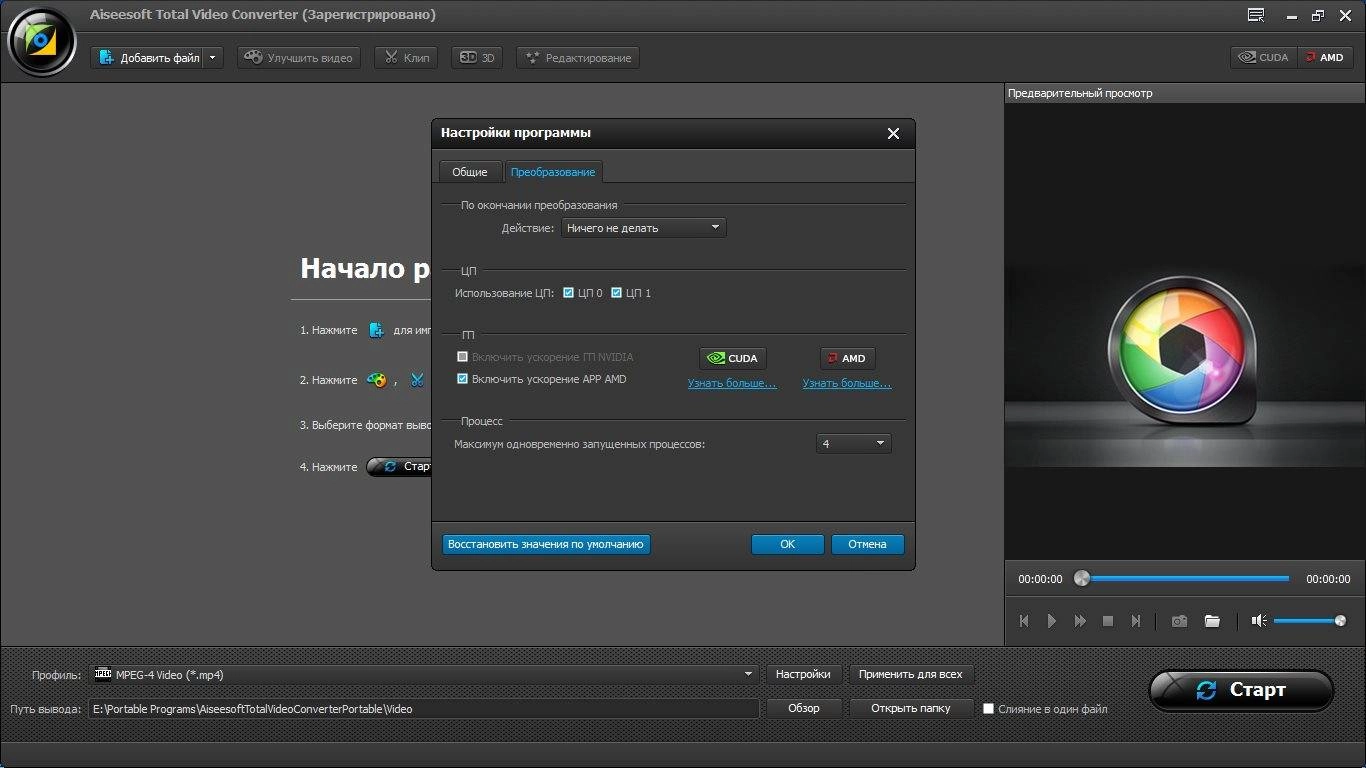Toggle 'Слияние в один файл' checkbox
This screenshot has height=768, width=1366.
point(988,709)
